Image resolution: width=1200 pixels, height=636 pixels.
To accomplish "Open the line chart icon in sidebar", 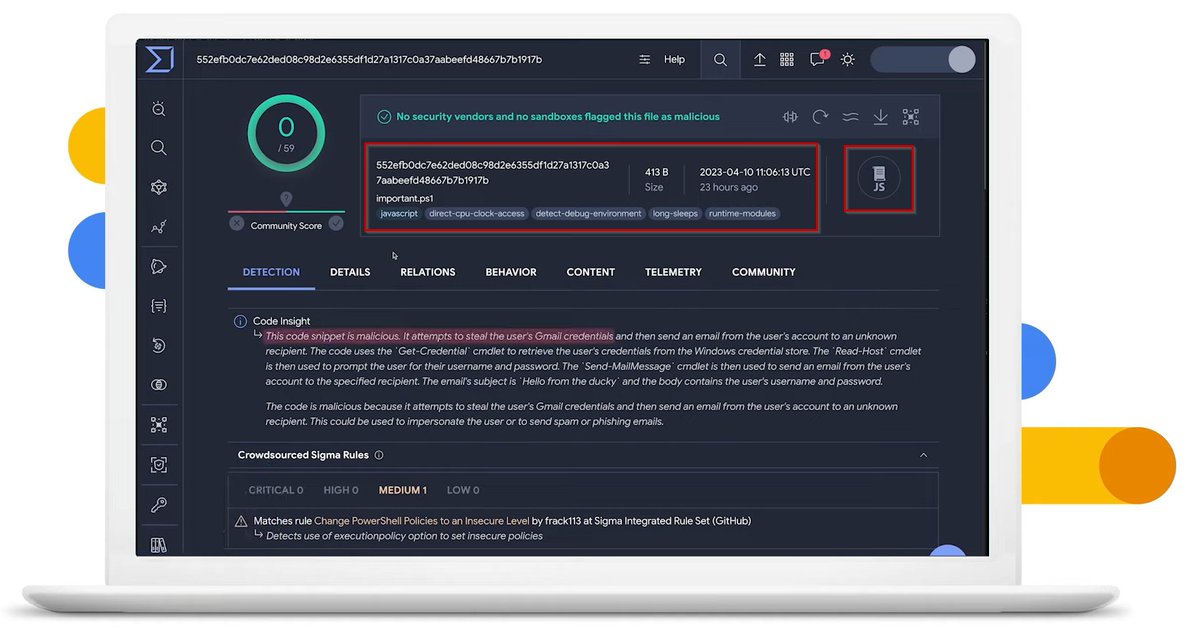I will (x=158, y=227).
